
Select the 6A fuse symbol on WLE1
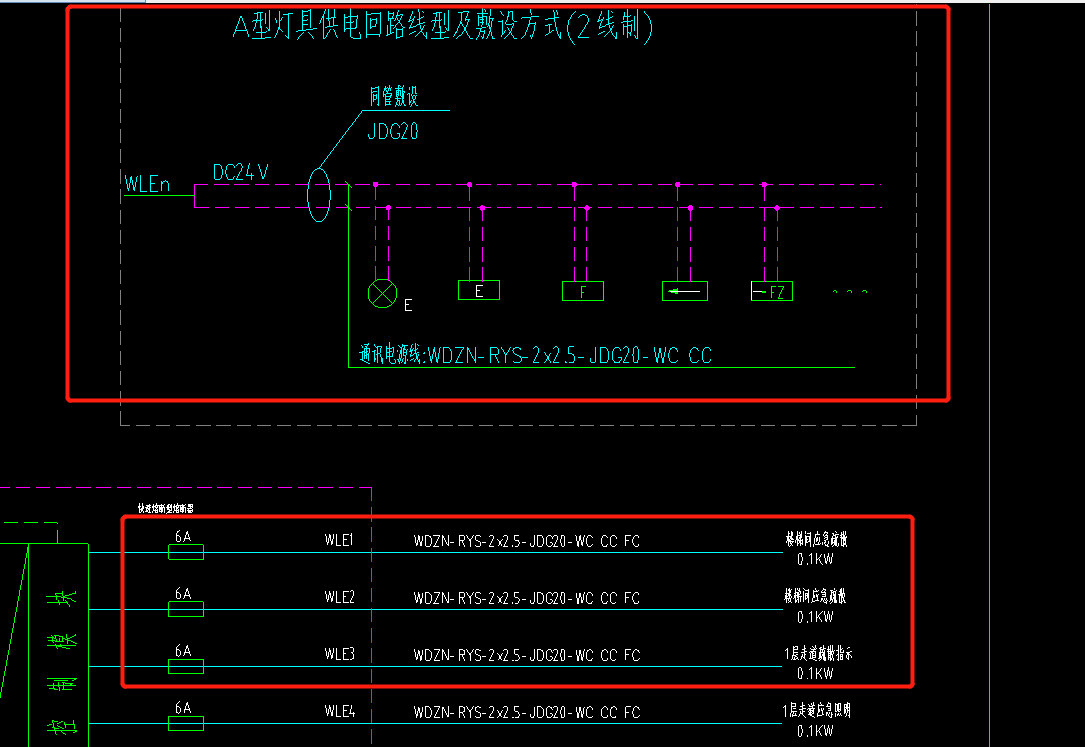pyautogui.click(x=186, y=552)
